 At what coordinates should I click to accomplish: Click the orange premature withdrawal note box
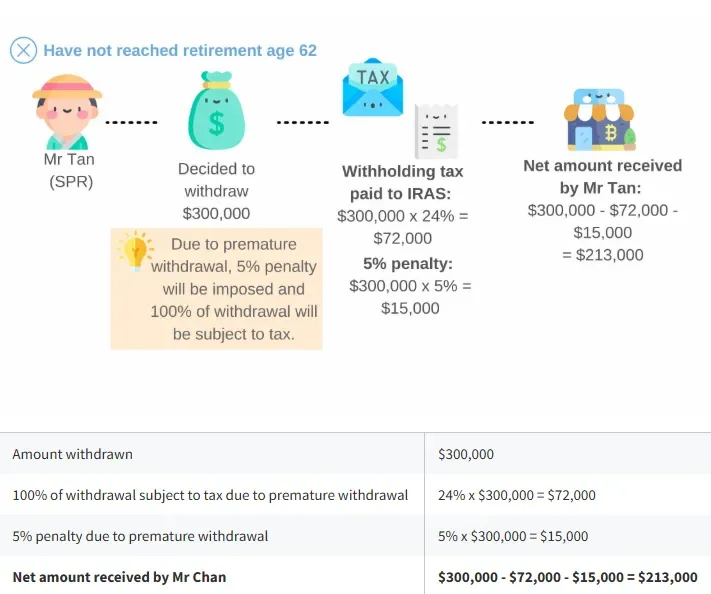click(x=217, y=289)
